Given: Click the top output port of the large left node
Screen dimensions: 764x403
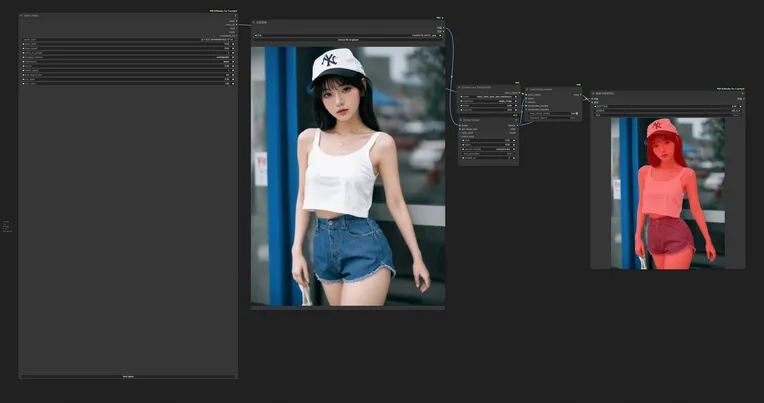Looking at the screenshot, I should point(235,19).
